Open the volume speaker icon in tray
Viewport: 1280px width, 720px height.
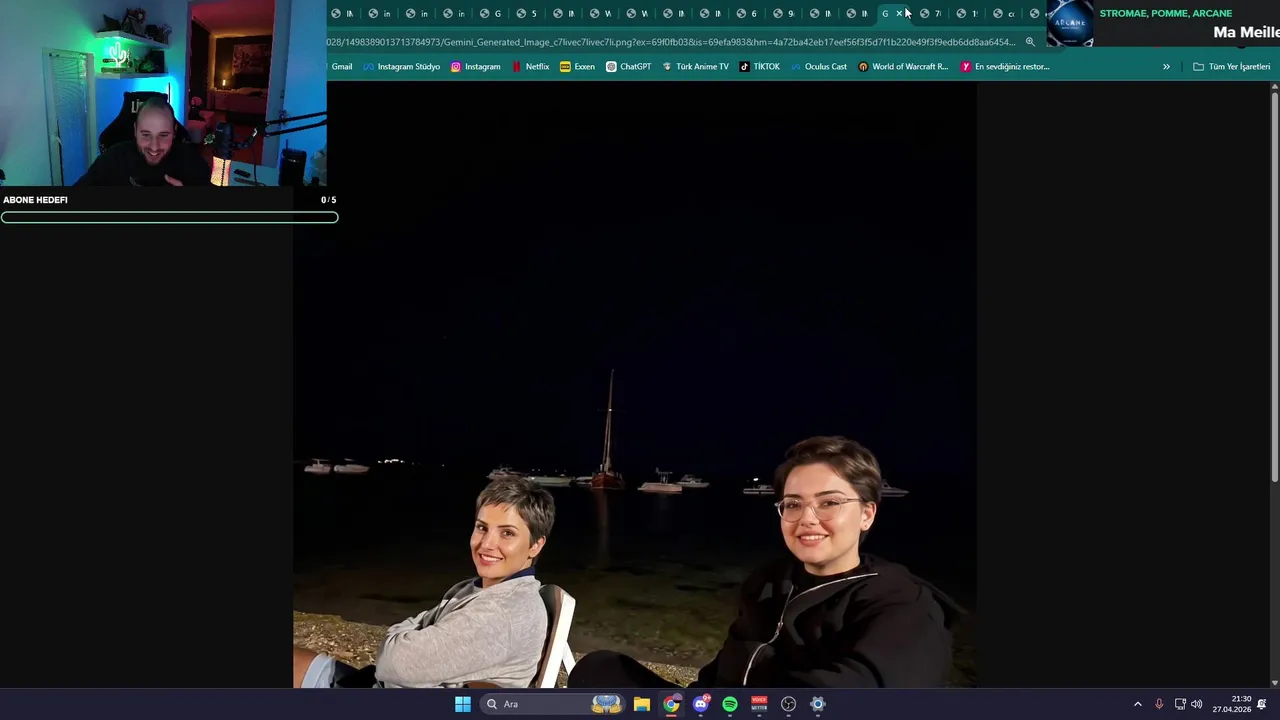pyautogui.click(x=1197, y=704)
